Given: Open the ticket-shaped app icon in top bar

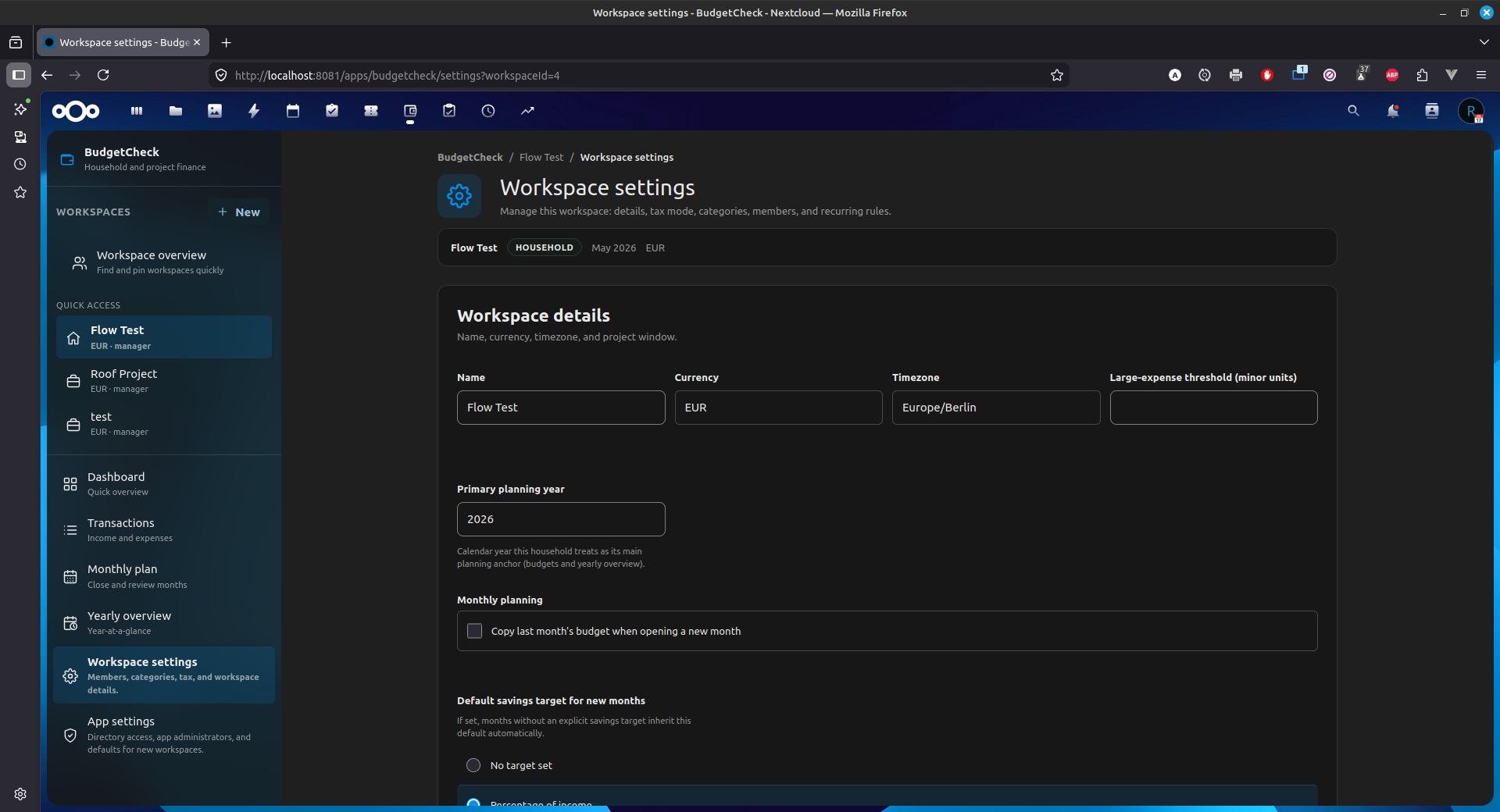Looking at the screenshot, I should click(371, 111).
